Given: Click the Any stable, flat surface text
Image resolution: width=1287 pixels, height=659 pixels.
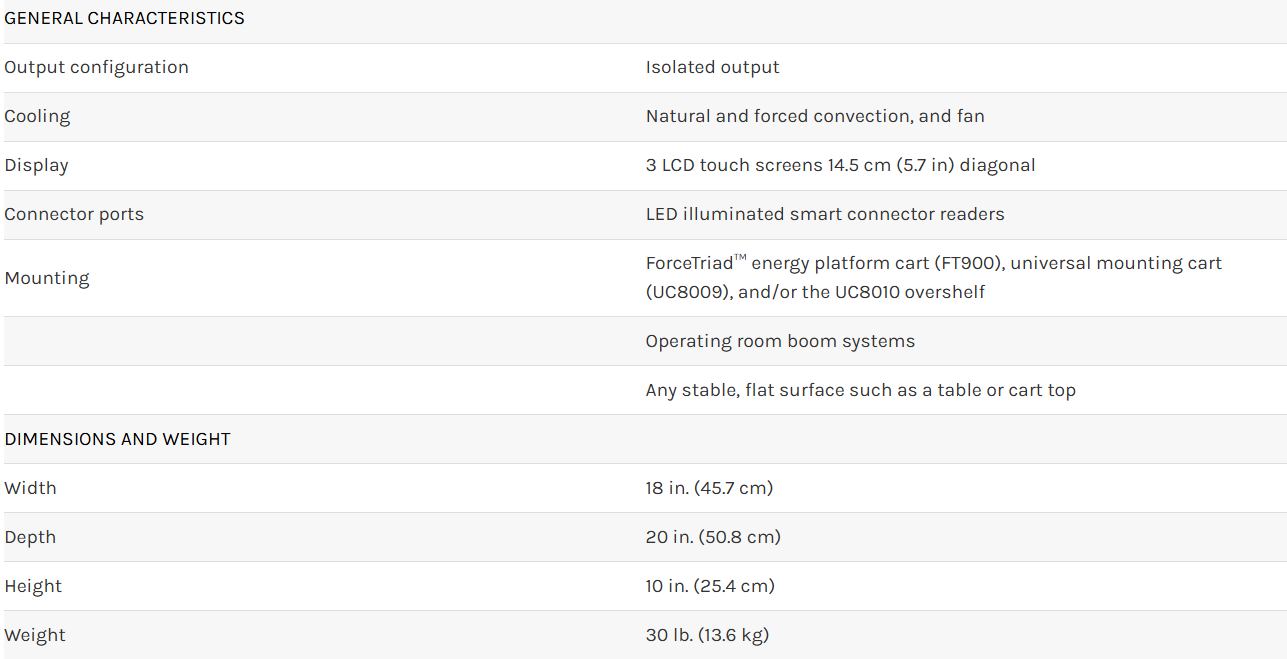Looking at the screenshot, I should pyautogui.click(x=860, y=390).
